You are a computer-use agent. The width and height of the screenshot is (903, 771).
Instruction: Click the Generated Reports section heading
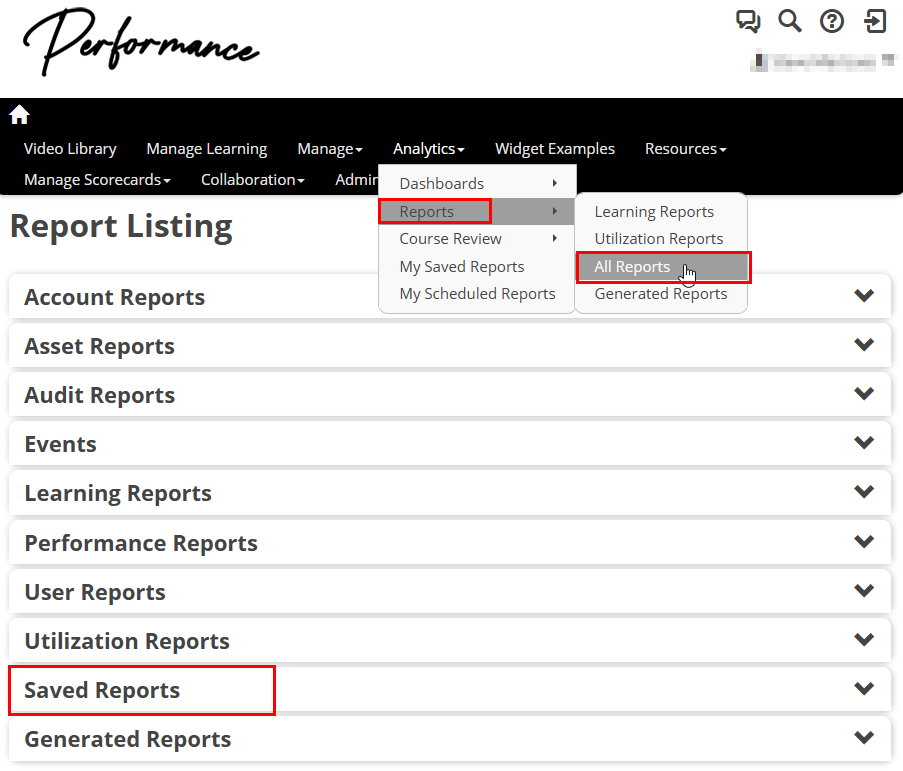point(128,739)
